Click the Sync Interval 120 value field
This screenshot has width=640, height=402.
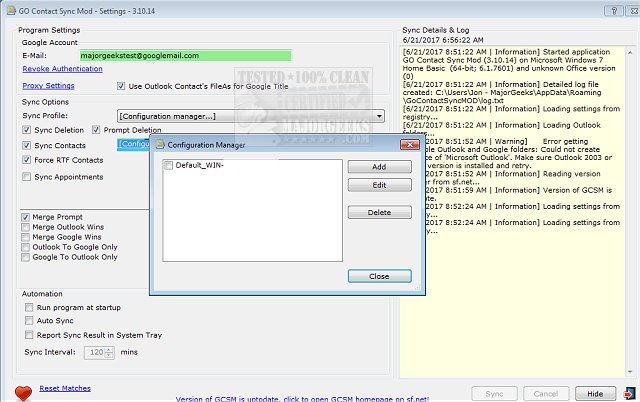tap(95, 352)
